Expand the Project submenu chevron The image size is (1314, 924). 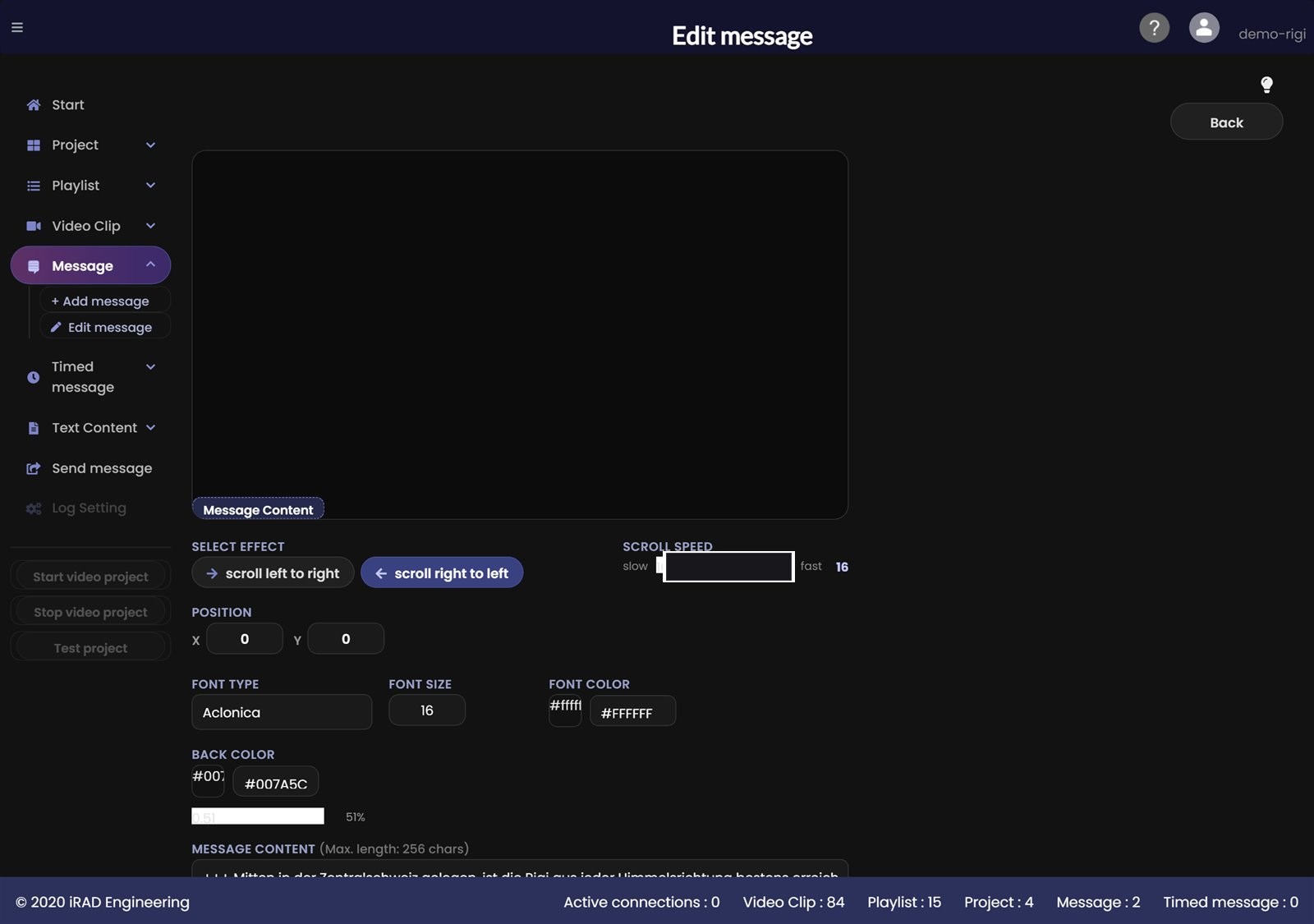click(x=150, y=145)
